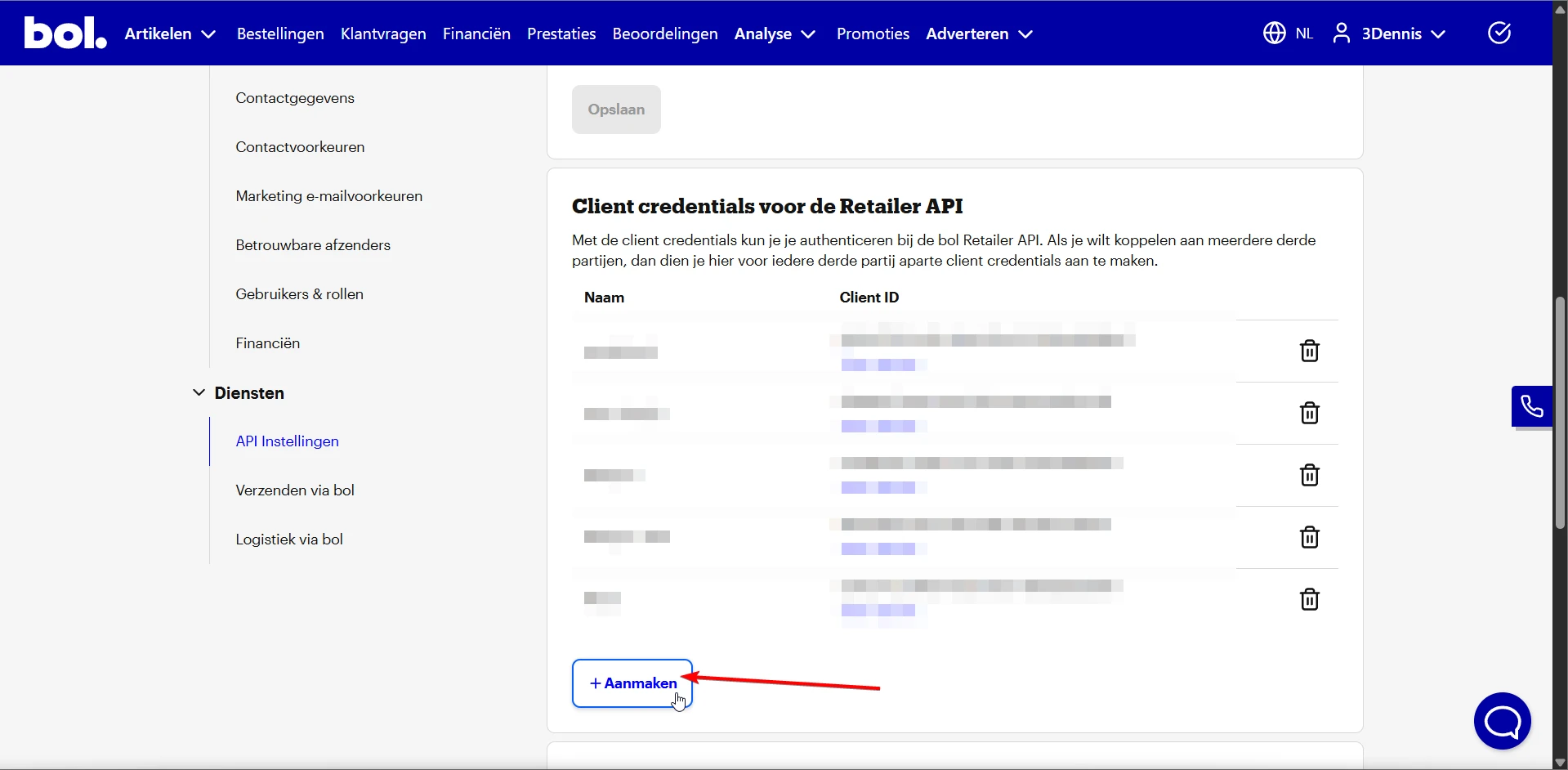Open the phone contact panel on right edge

1531,405
